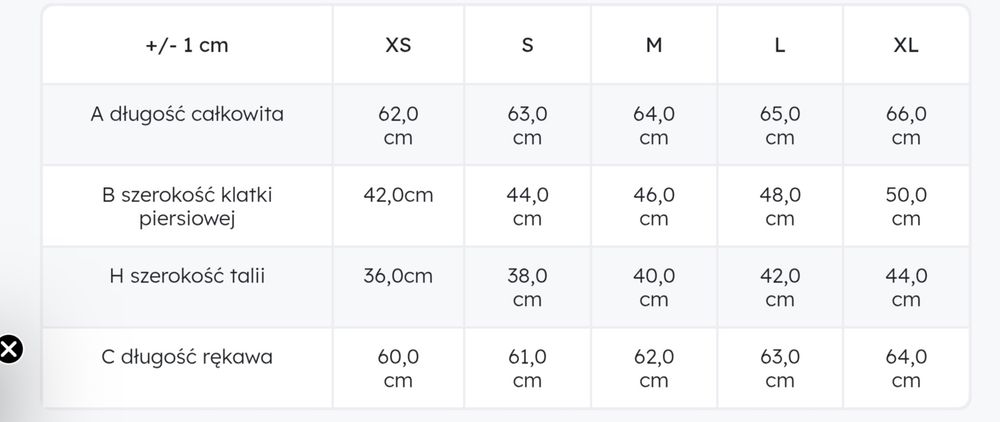Click the A długość całkowita row label
Viewport: 1000px width, 422px height.
[187, 114]
